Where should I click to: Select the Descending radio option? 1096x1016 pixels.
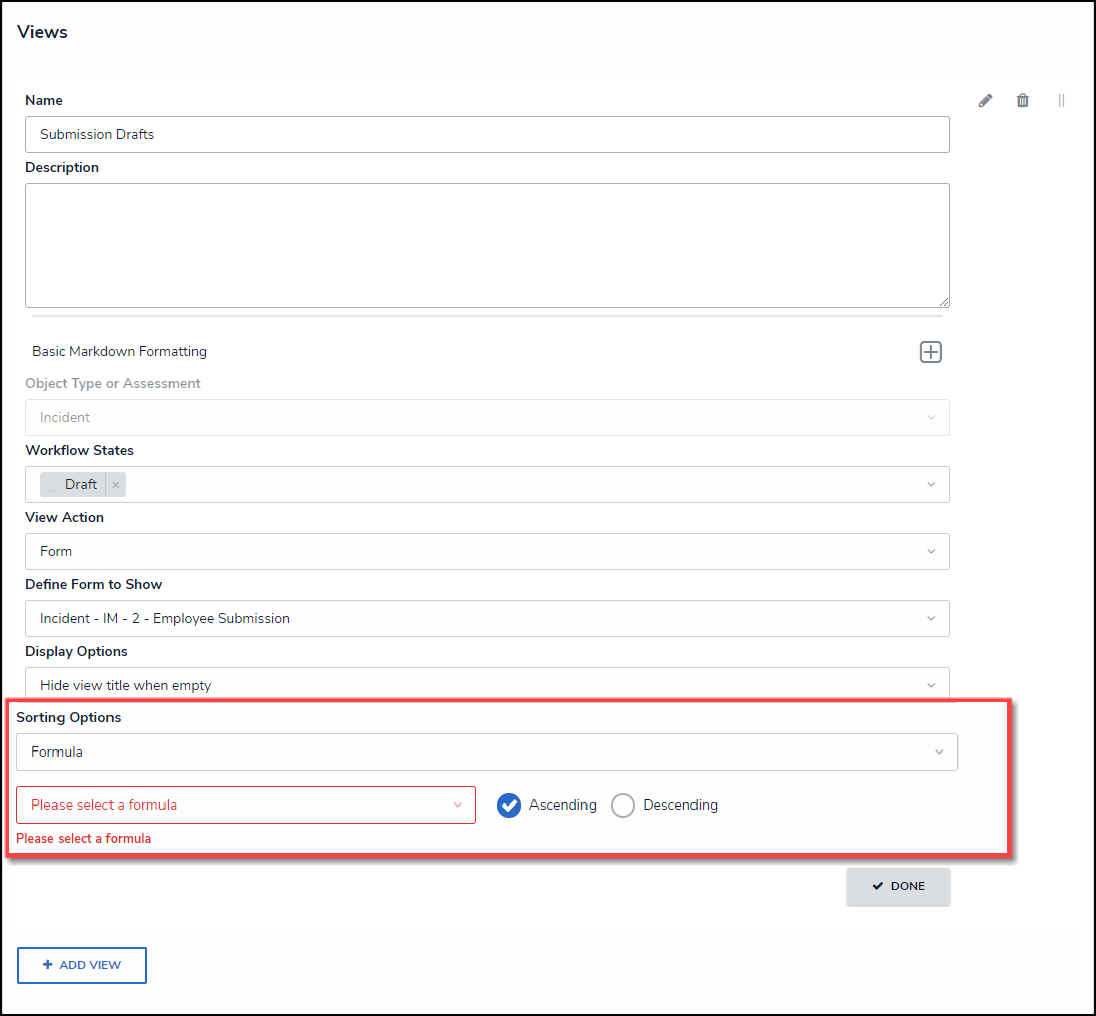pyautogui.click(x=623, y=805)
